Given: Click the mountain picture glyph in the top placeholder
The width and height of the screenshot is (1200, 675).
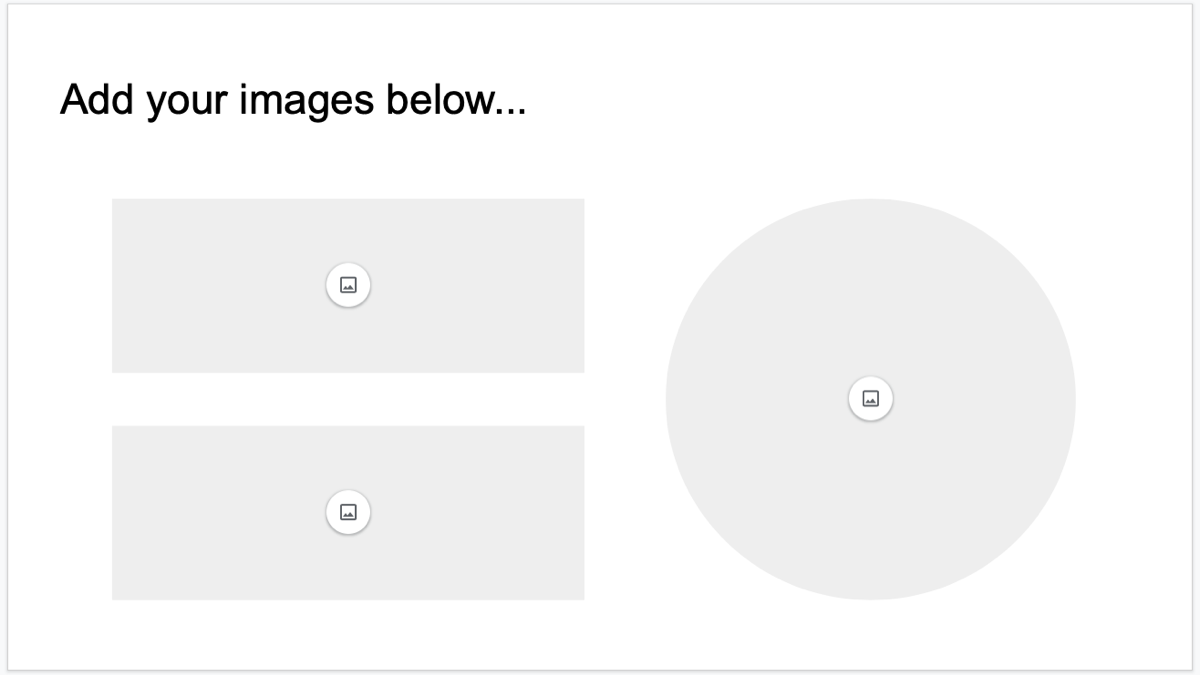Looking at the screenshot, I should point(348,284).
